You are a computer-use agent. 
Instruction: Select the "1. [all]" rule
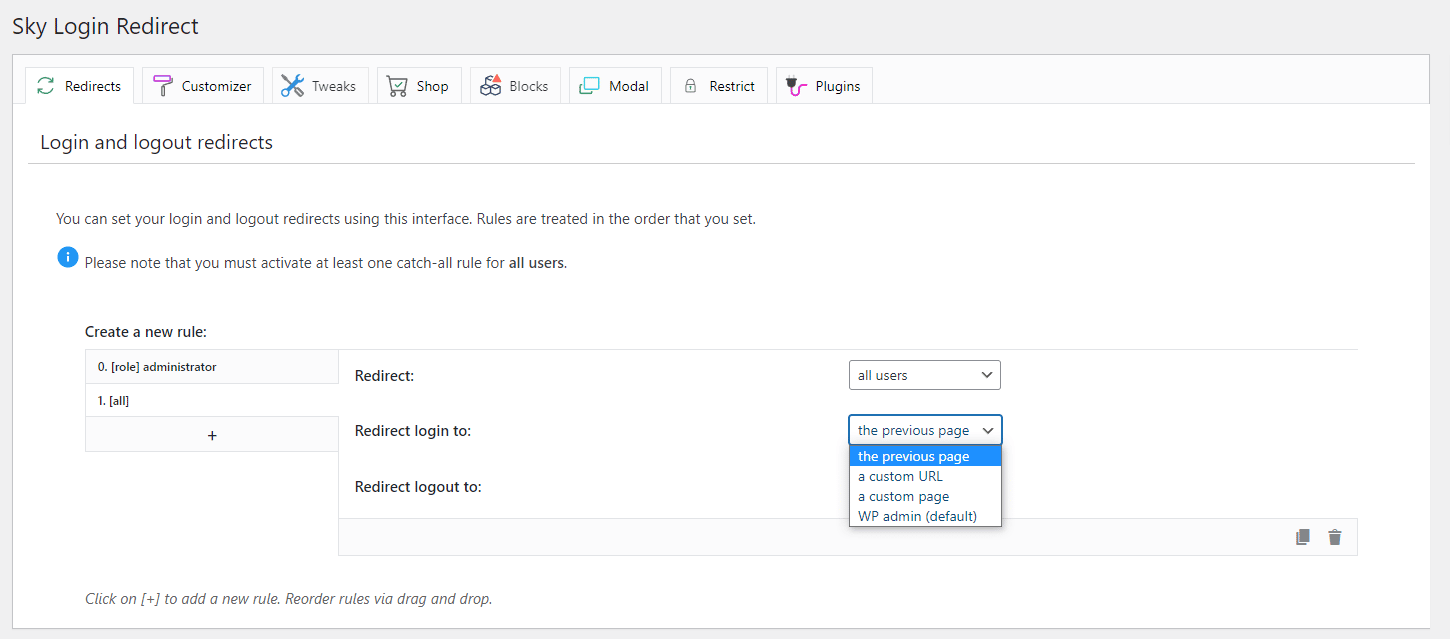(211, 400)
